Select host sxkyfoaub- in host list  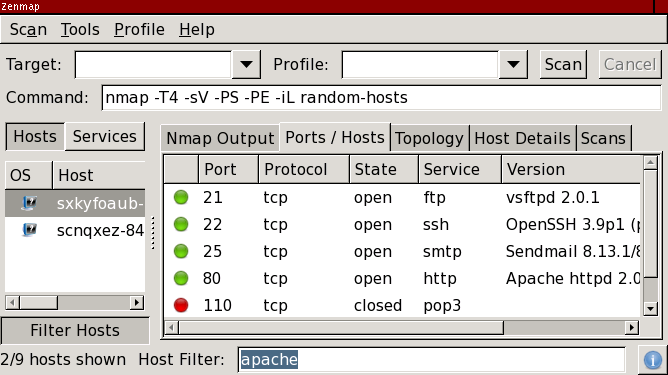75,203
